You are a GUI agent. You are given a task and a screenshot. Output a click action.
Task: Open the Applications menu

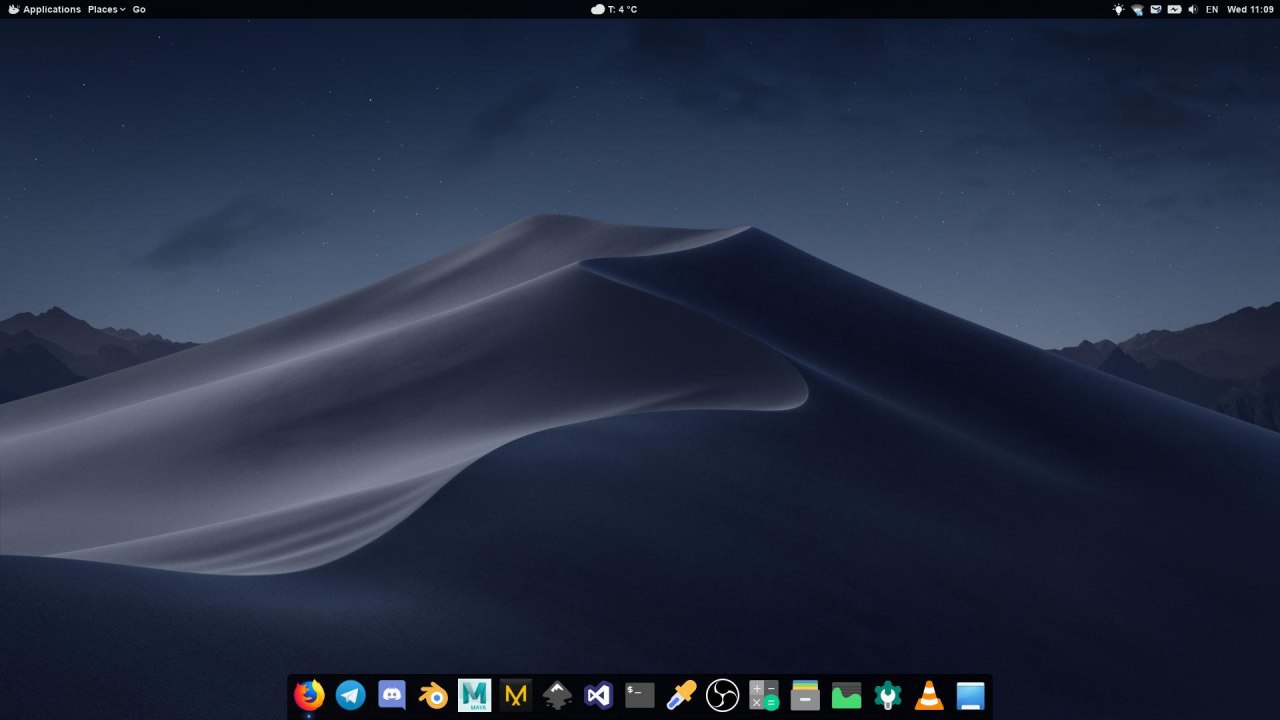(x=45, y=9)
